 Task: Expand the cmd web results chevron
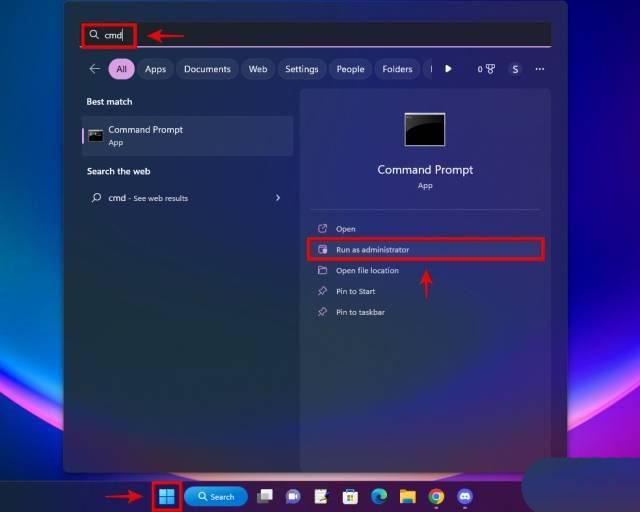(278, 198)
